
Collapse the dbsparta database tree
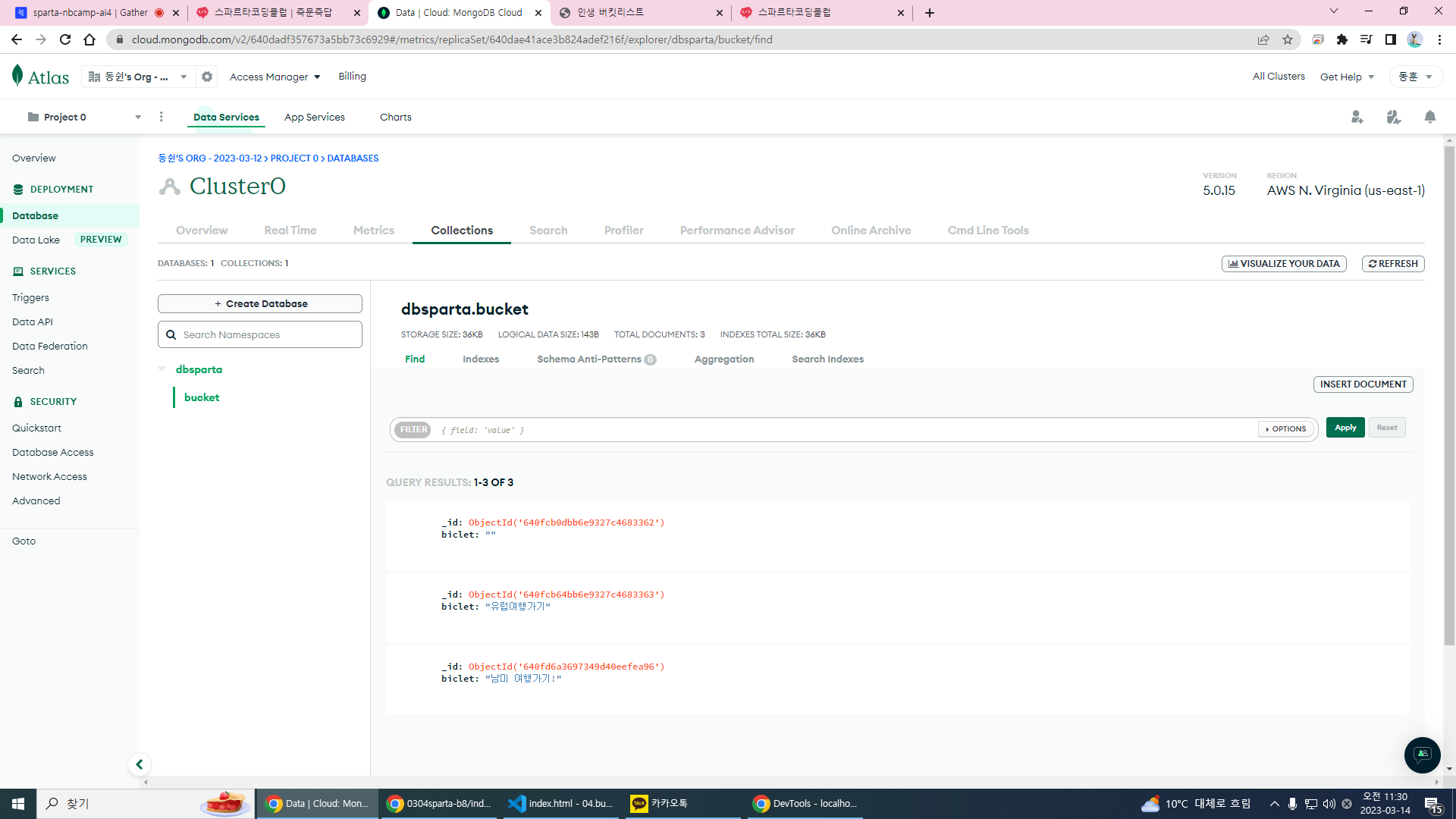pos(162,369)
